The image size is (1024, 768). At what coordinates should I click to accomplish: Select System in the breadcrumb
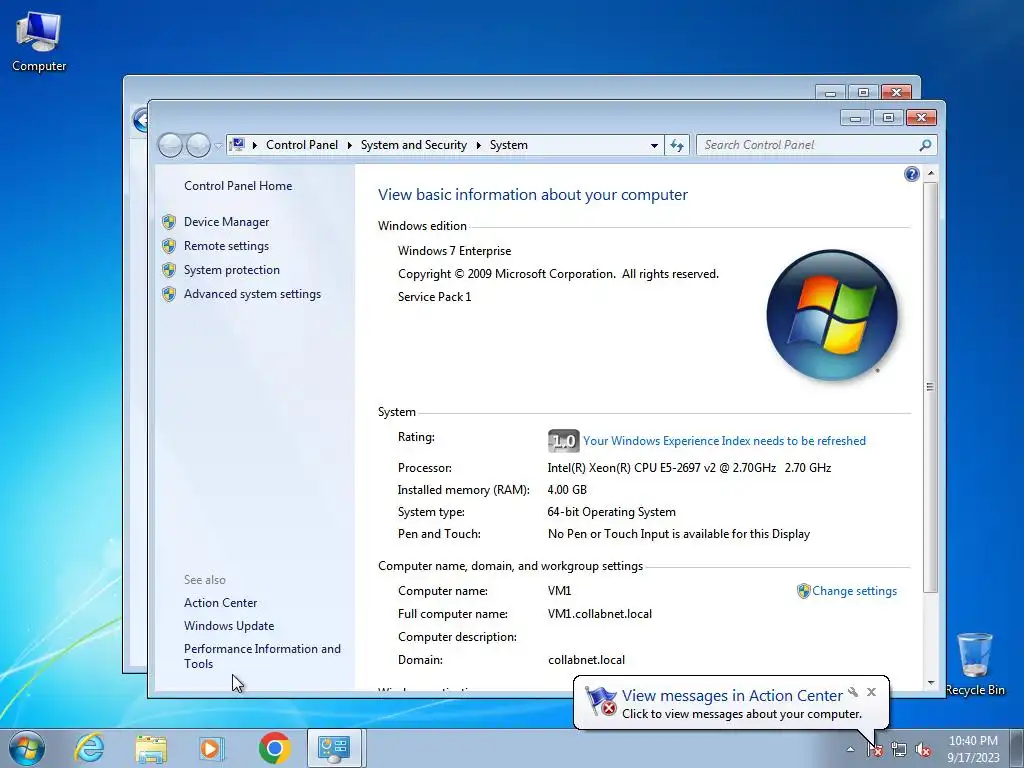tap(508, 145)
